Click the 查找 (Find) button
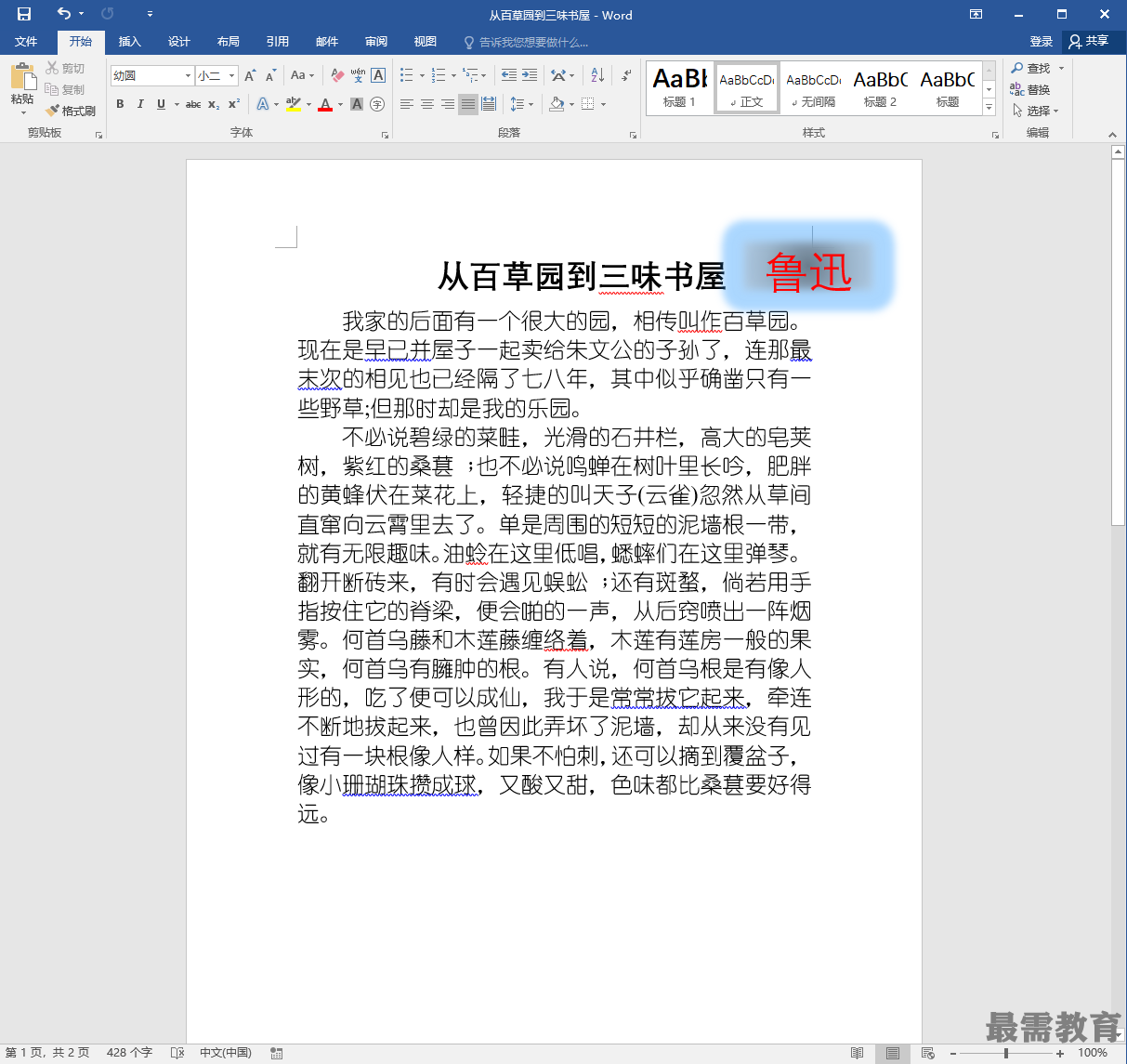Screen dimensions: 1127x1064 tap(1032, 69)
